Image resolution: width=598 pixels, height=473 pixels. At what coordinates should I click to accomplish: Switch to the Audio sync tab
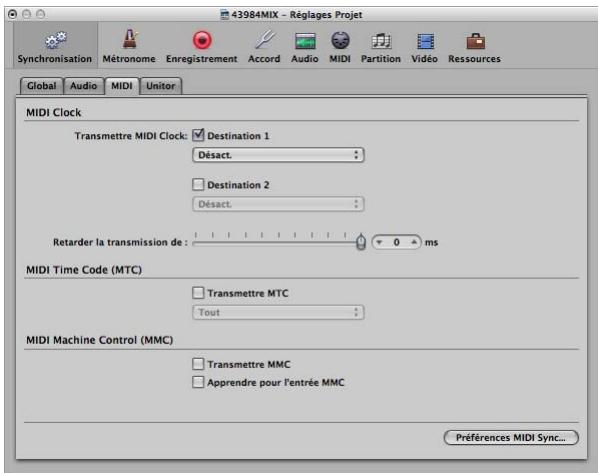pyautogui.click(x=84, y=85)
